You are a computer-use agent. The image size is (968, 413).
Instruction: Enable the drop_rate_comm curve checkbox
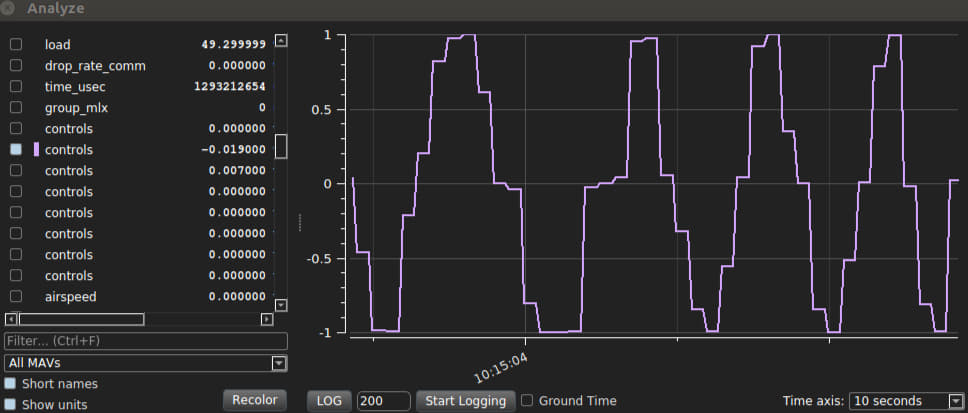click(16, 65)
